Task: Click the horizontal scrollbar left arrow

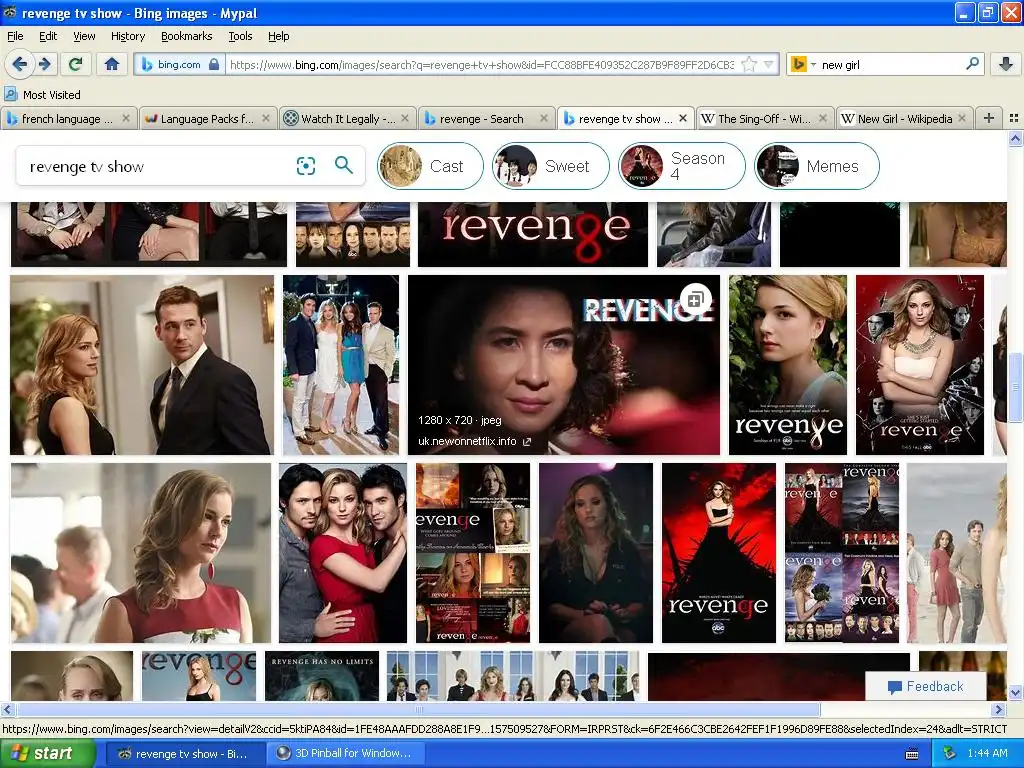Action: (x=7, y=709)
